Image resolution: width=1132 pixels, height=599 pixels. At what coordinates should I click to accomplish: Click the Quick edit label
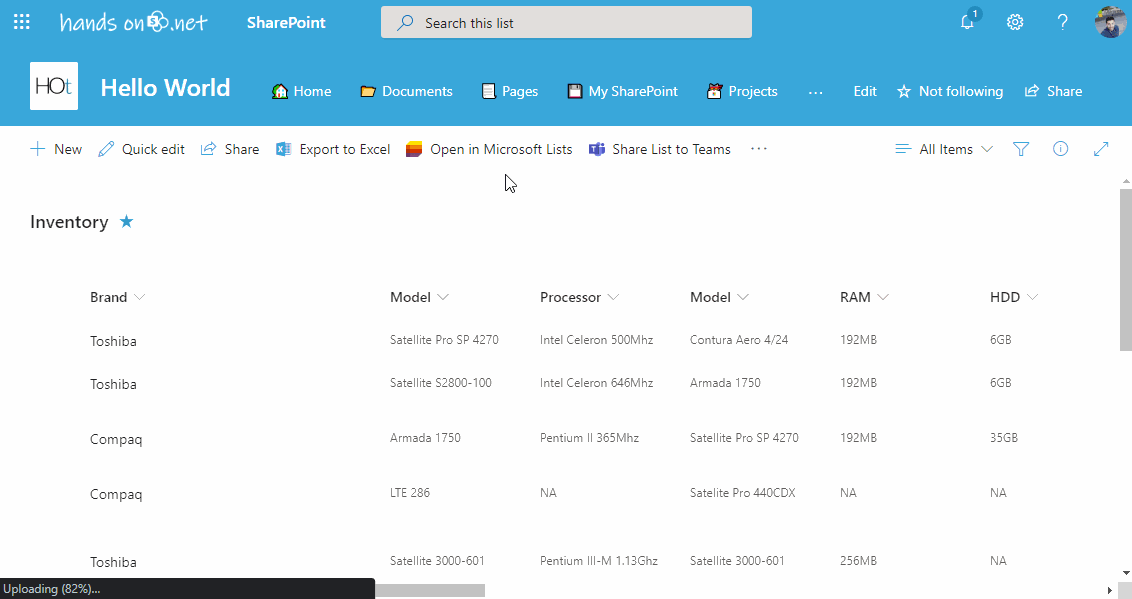tap(153, 149)
